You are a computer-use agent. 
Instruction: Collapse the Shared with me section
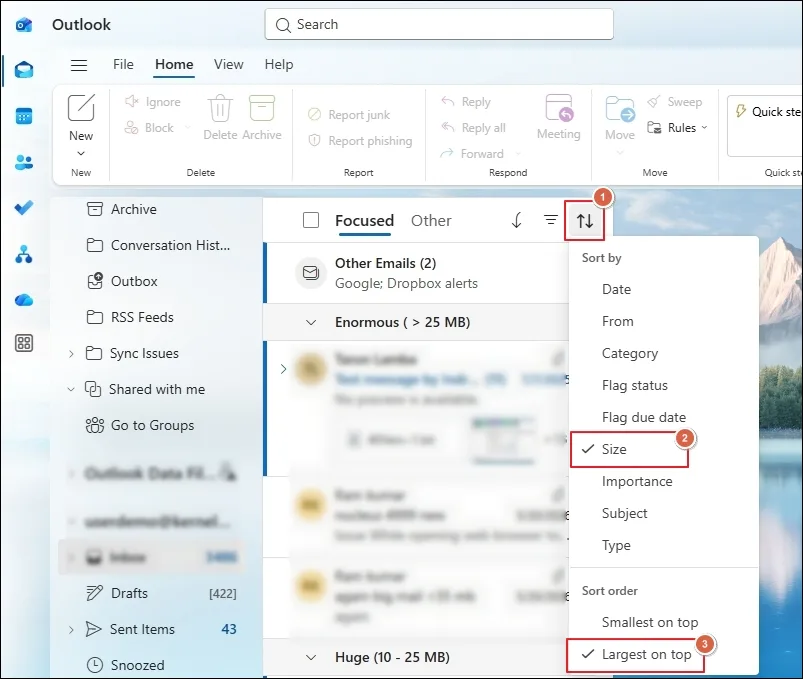(71, 390)
